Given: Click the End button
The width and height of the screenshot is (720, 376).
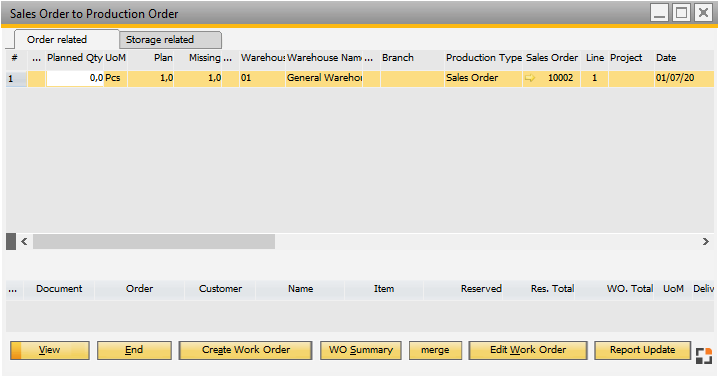Looking at the screenshot, I should [x=134, y=350].
